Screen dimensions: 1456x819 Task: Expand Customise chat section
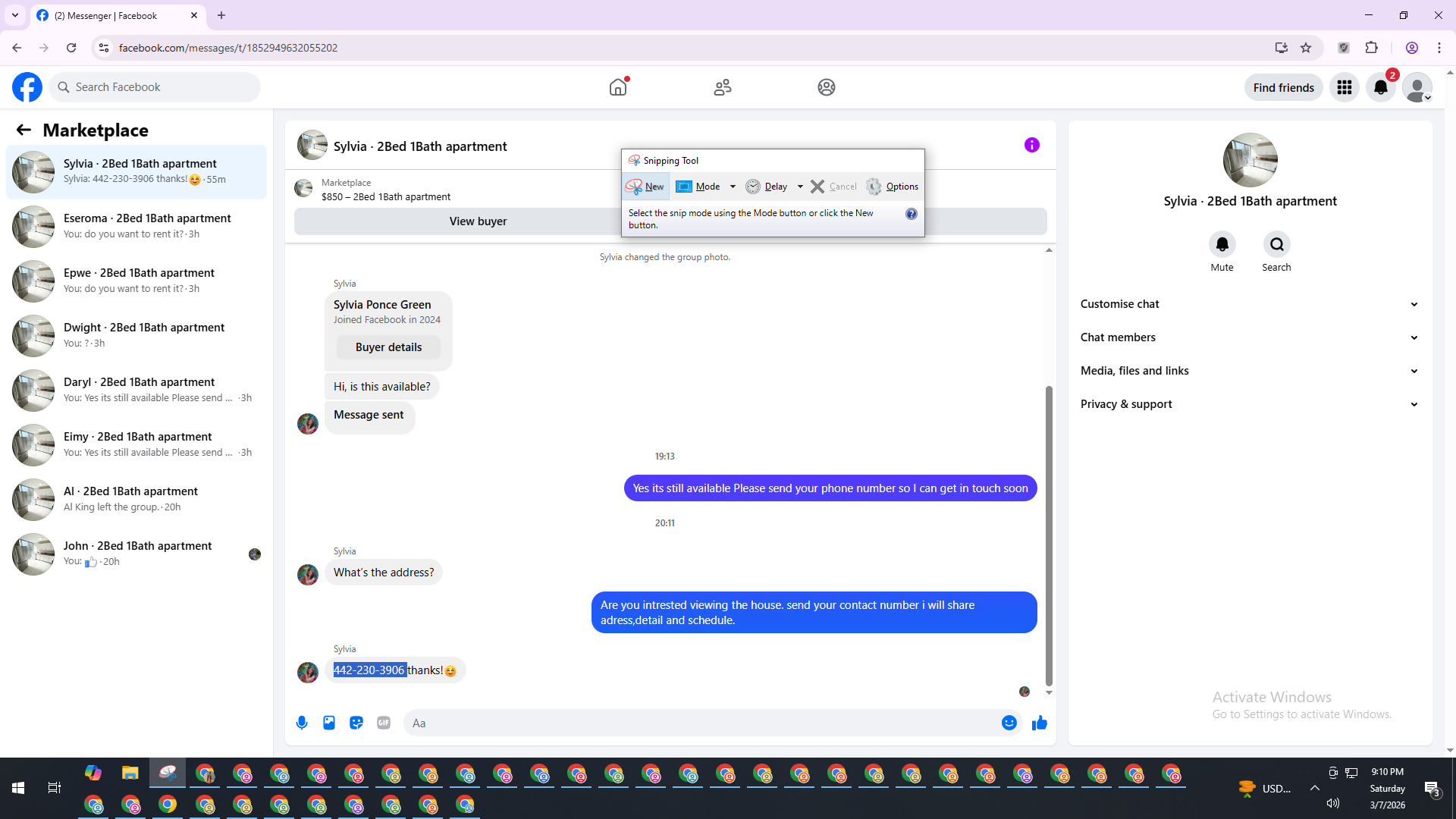click(1250, 304)
